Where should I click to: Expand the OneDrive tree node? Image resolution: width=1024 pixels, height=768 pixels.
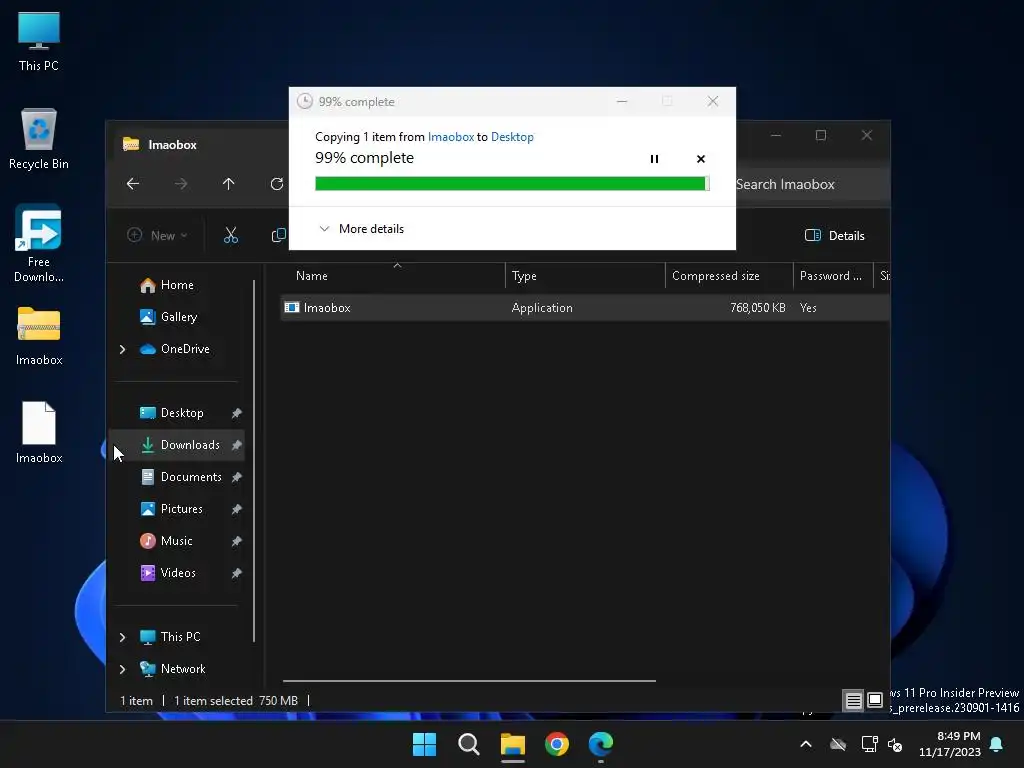pos(122,349)
